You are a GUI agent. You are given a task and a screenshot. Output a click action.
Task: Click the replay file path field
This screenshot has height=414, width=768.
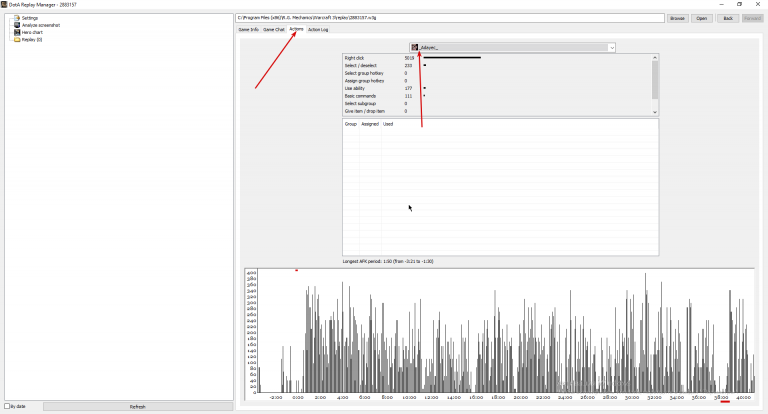(450, 18)
